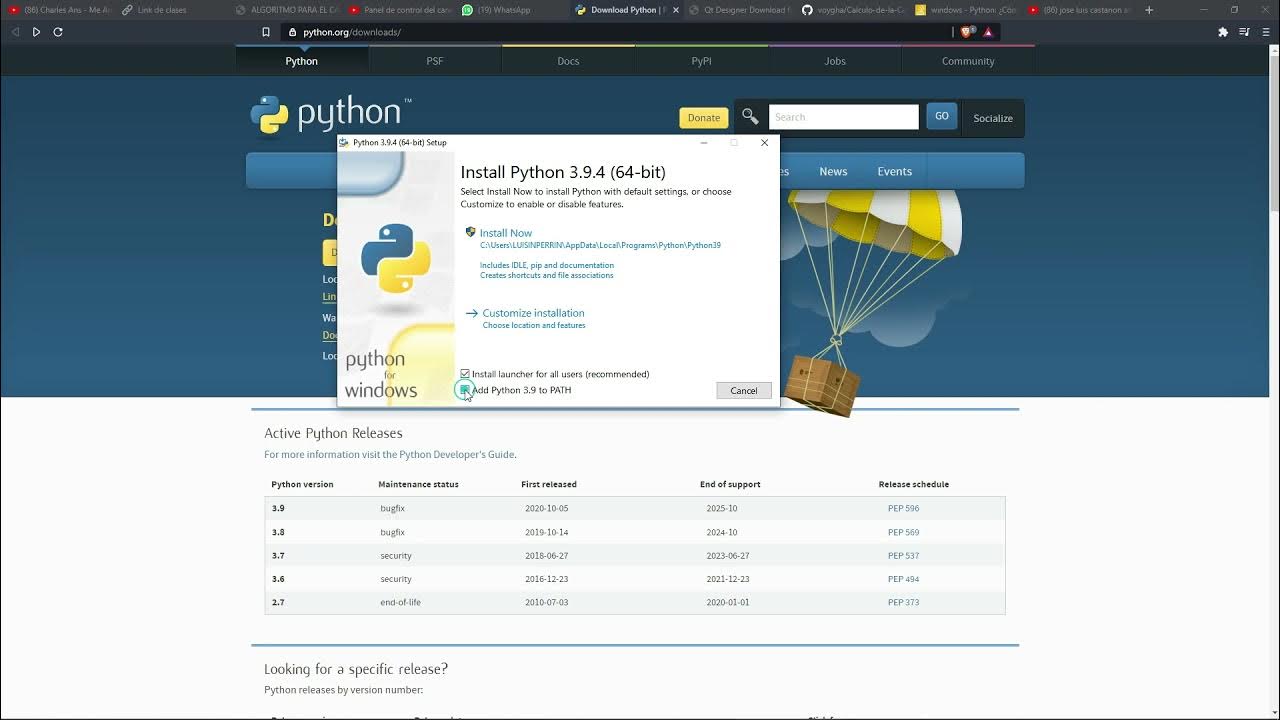Viewport: 1280px width, 720px height.
Task: Open the Socialize menu
Action: (993, 118)
